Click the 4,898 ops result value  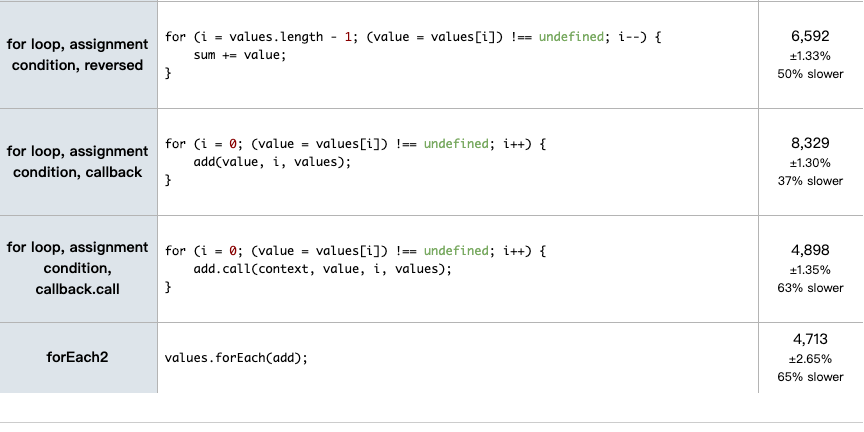click(x=810, y=250)
